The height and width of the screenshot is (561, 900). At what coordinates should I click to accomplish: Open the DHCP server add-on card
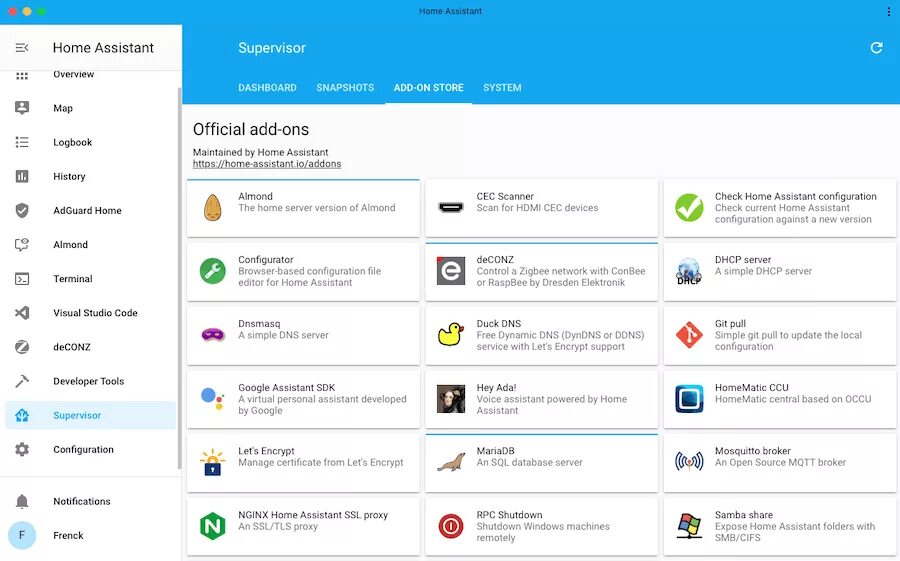point(779,272)
